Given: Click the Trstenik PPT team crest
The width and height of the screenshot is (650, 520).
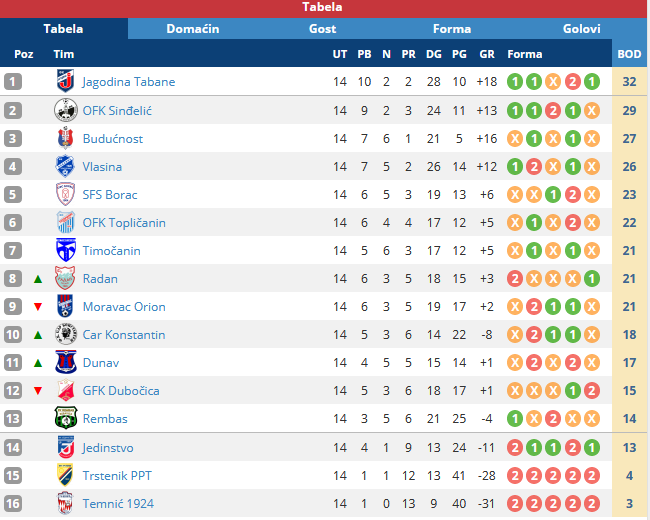Looking at the screenshot, I should [65, 475].
